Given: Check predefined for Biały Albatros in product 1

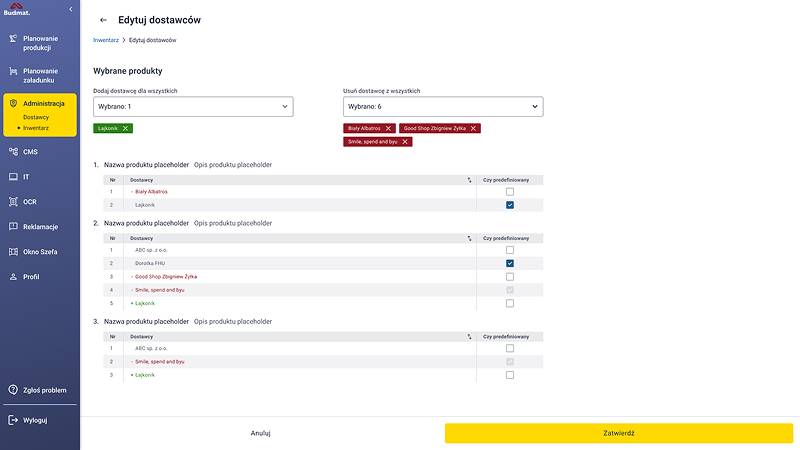Looking at the screenshot, I should [510, 192].
